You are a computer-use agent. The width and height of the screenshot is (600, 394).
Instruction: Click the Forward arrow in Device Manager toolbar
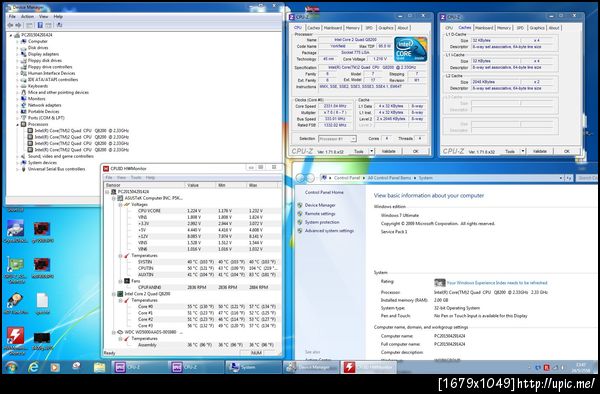pyautogui.click(x=18, y=25)
